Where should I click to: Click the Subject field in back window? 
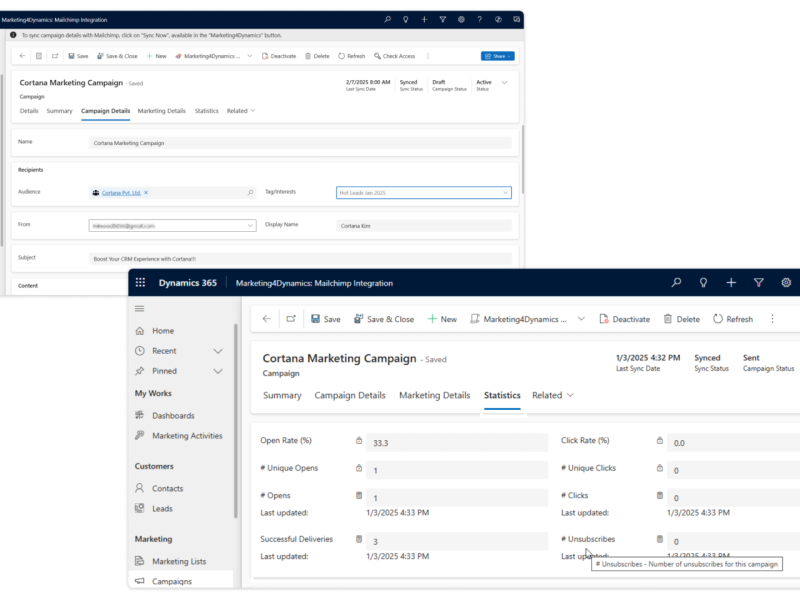point(300,259)
